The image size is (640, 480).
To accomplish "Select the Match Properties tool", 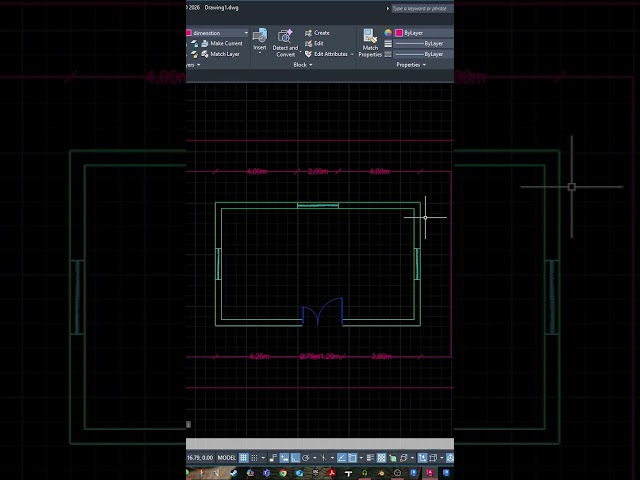I will point(370,43).
